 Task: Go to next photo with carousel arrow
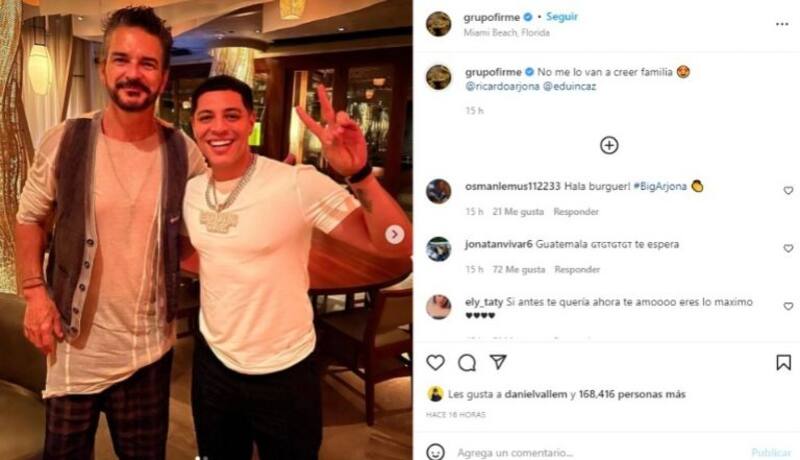(394, 235)
